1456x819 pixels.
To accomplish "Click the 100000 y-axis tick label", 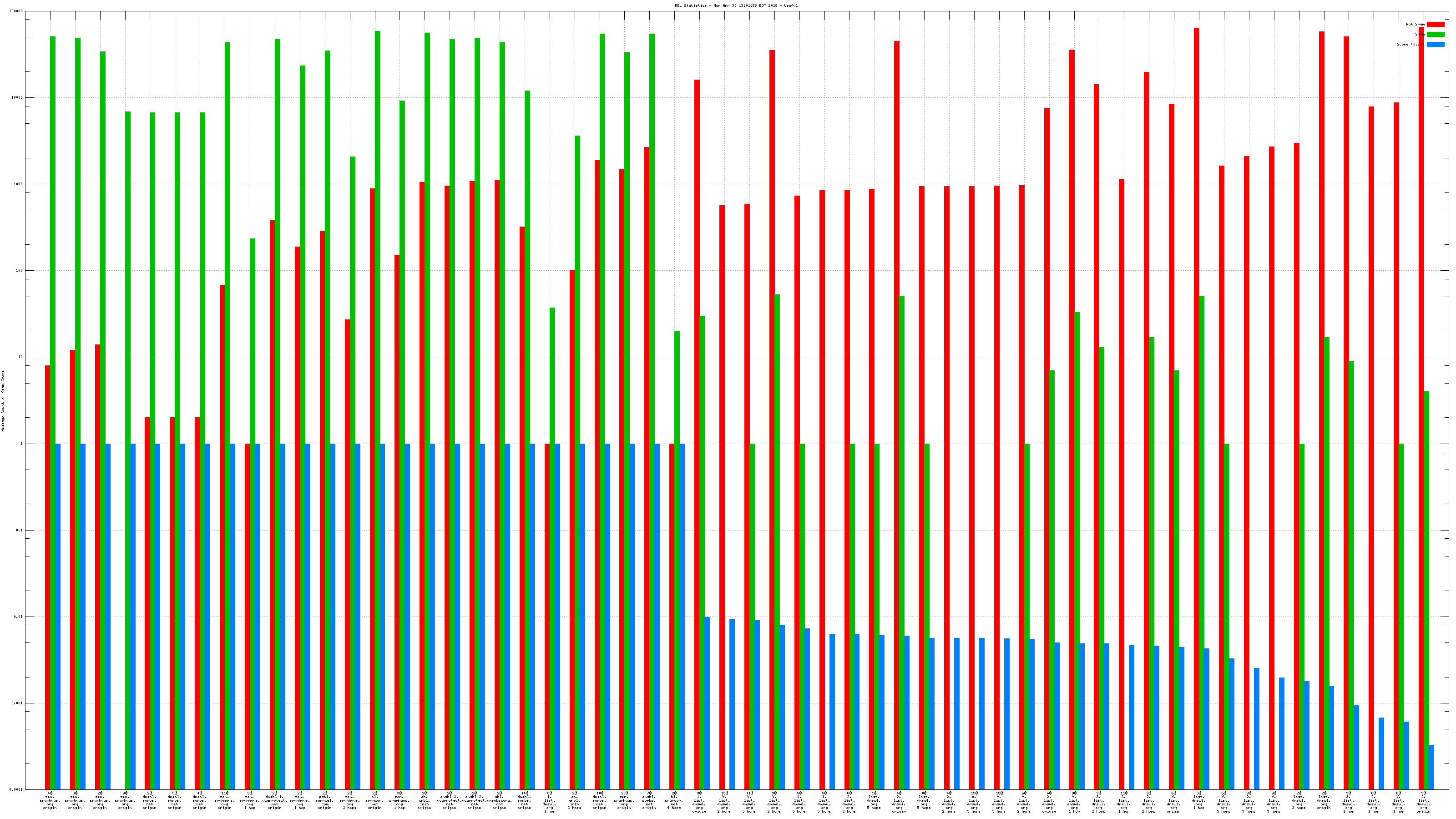I will (16, 11).
